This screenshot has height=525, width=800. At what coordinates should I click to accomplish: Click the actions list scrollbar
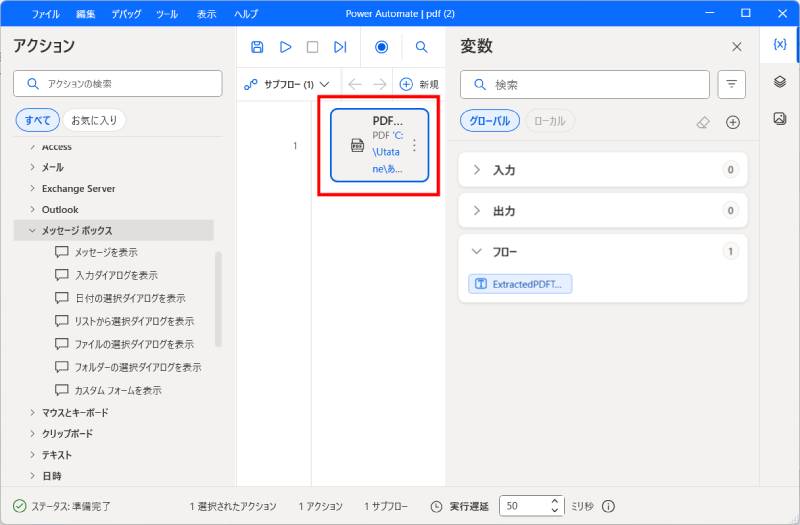pyautogui.click(x=218, y=299)
